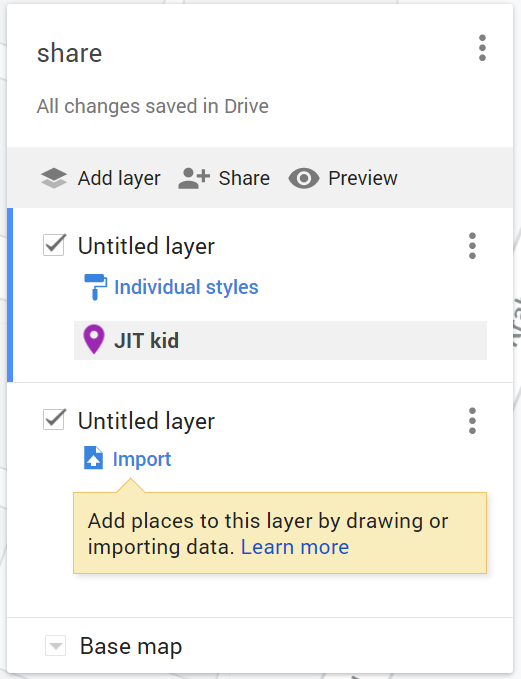
Task: Click the purple pin marker for JIT kid
Action: pyautogui.click(x=94, y=340)
